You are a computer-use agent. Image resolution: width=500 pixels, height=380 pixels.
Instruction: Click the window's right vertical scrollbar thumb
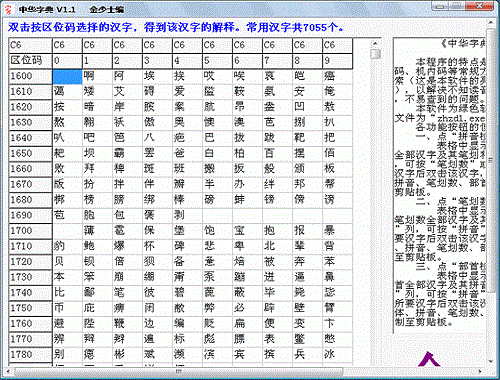(x=491, y=160)
